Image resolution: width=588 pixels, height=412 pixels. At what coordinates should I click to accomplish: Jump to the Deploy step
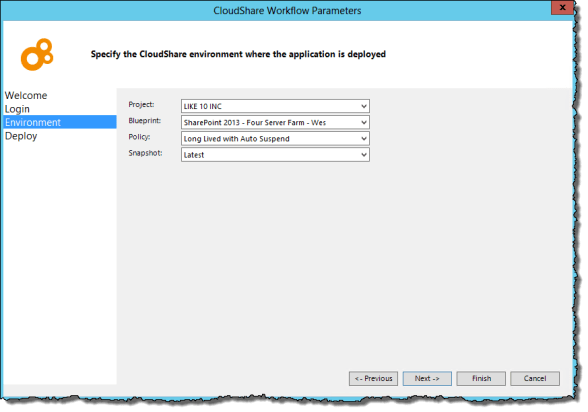point(21,136)
